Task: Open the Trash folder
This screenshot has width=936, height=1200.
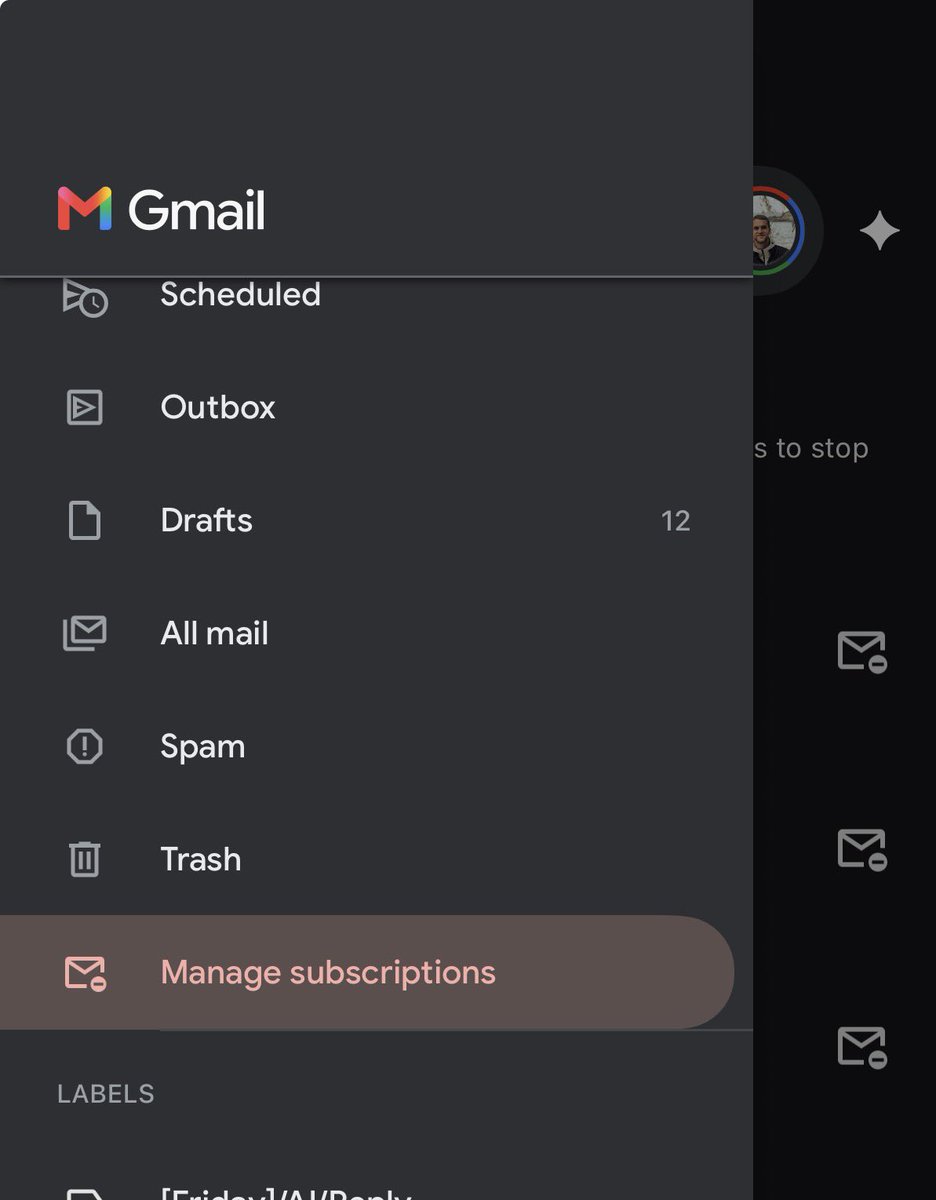Action: 376,859
